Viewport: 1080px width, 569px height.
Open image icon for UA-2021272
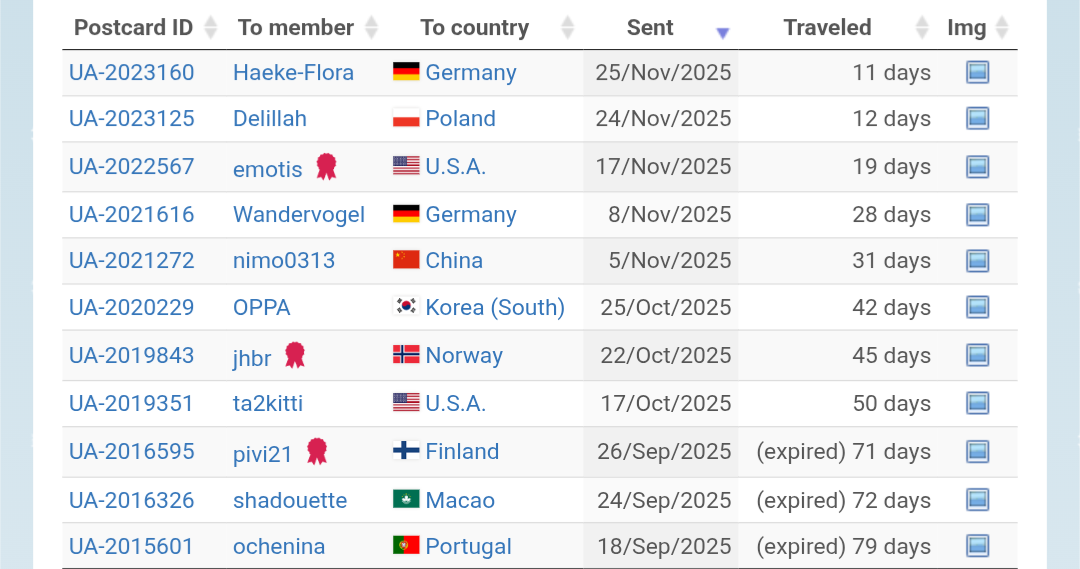click(x=977, y=261)
